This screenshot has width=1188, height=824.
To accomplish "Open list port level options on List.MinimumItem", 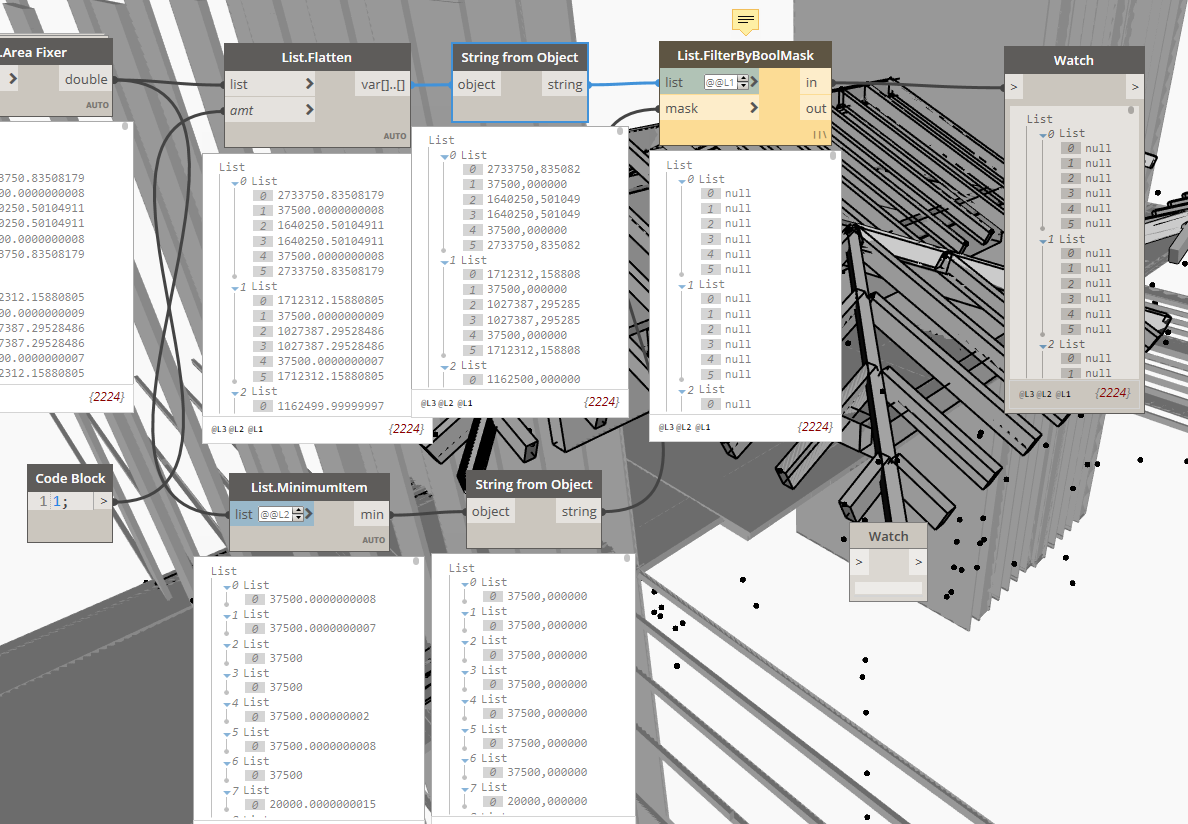I will coord(309,514).
